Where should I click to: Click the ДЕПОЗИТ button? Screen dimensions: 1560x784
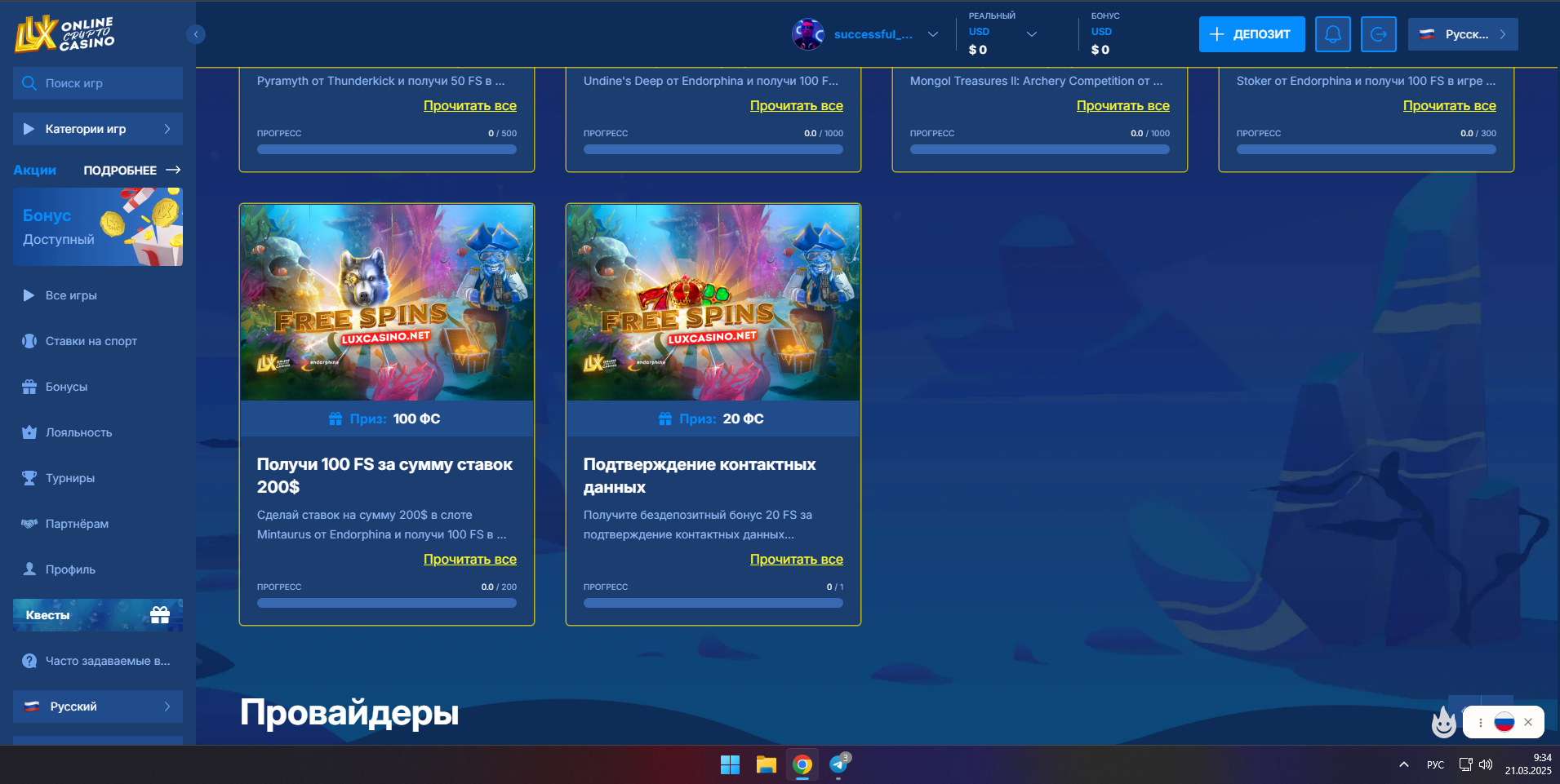tap(1252, 34)
